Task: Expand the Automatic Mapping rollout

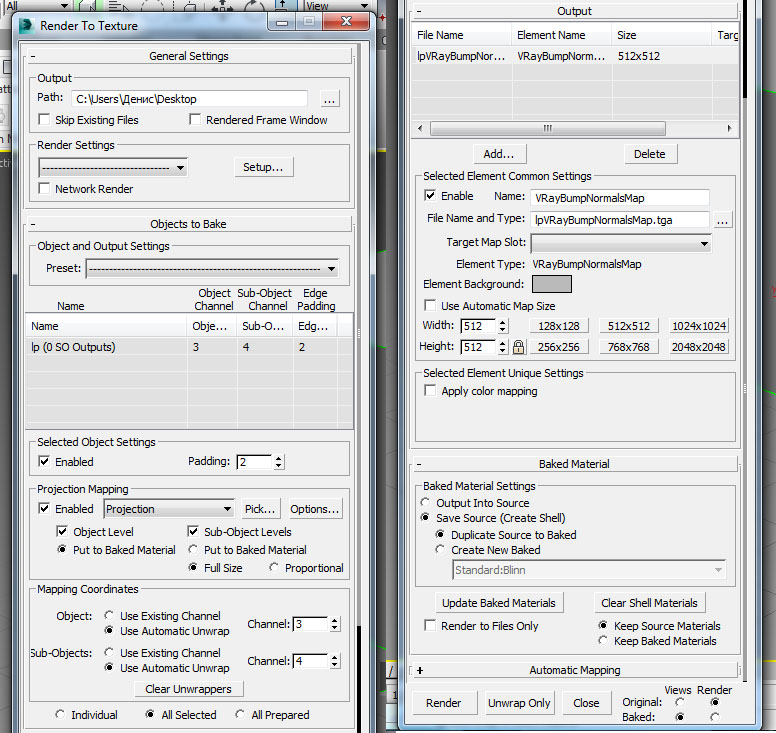Action: [x=574, y=670]
